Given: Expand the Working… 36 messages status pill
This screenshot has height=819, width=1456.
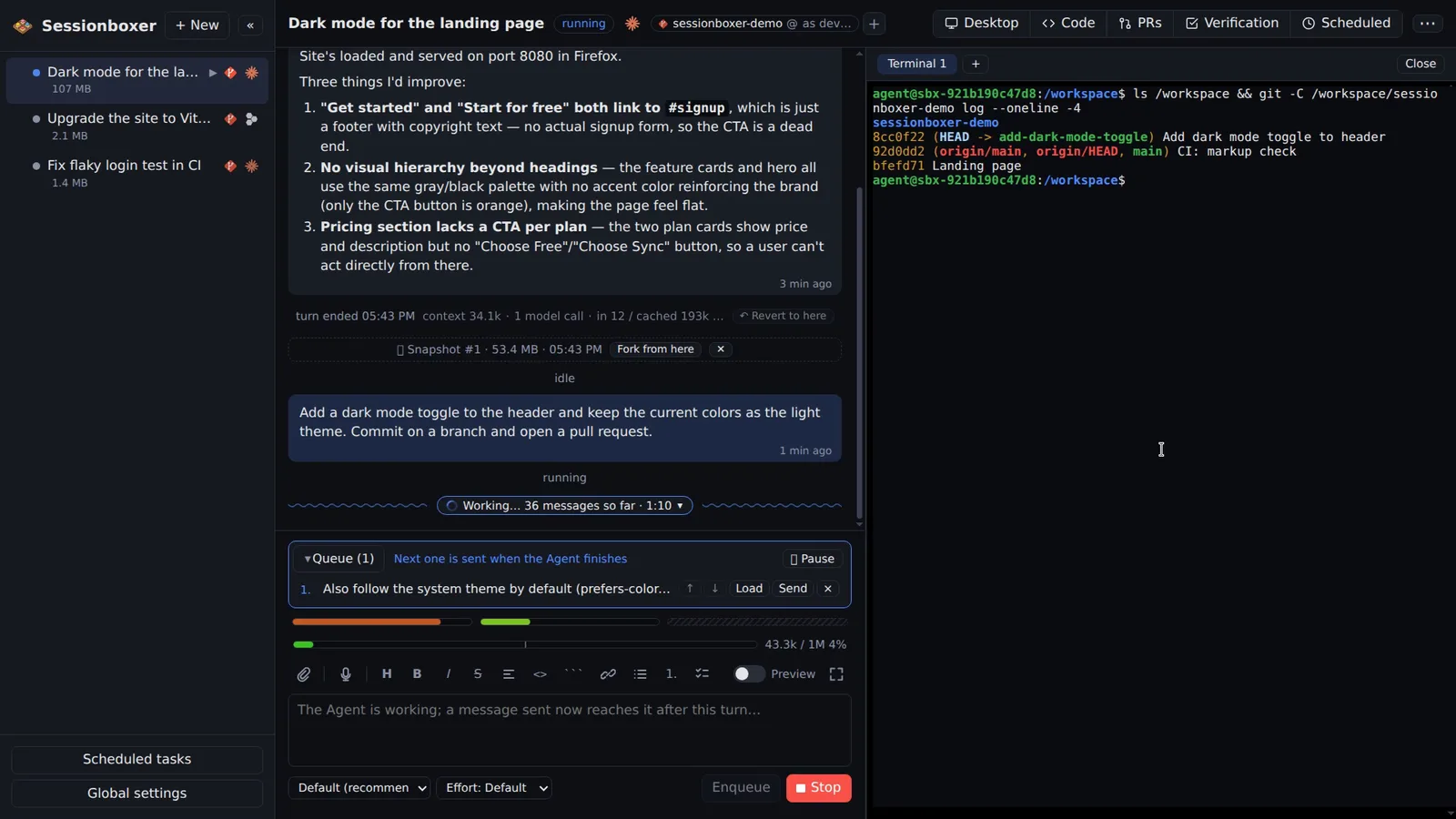Looking at the screenshot, I should (x=564, y=506).
